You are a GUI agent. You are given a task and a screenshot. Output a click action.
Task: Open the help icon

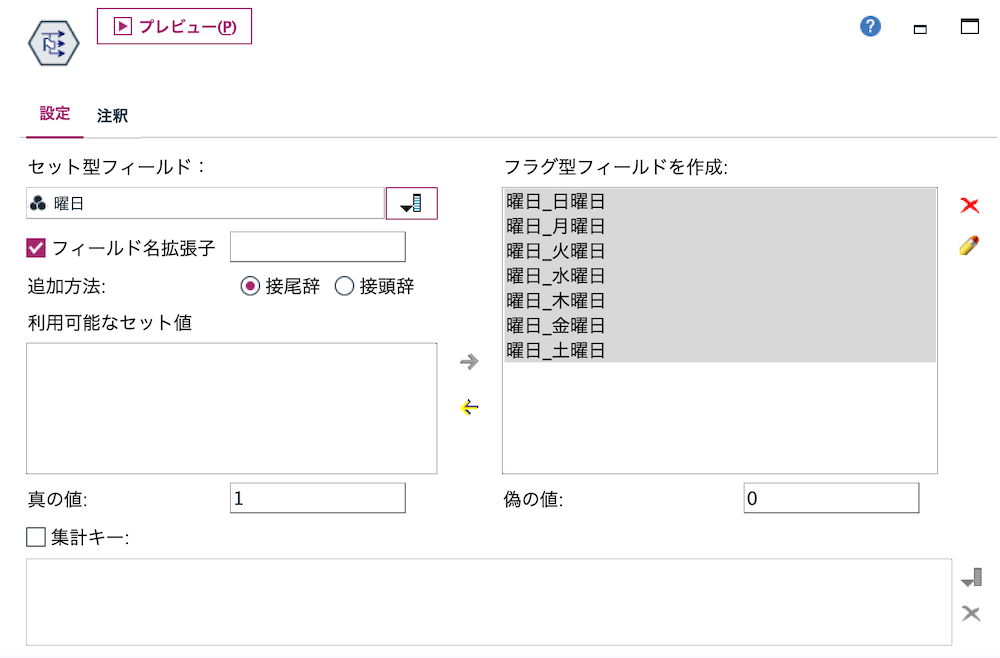coord(870,26)
